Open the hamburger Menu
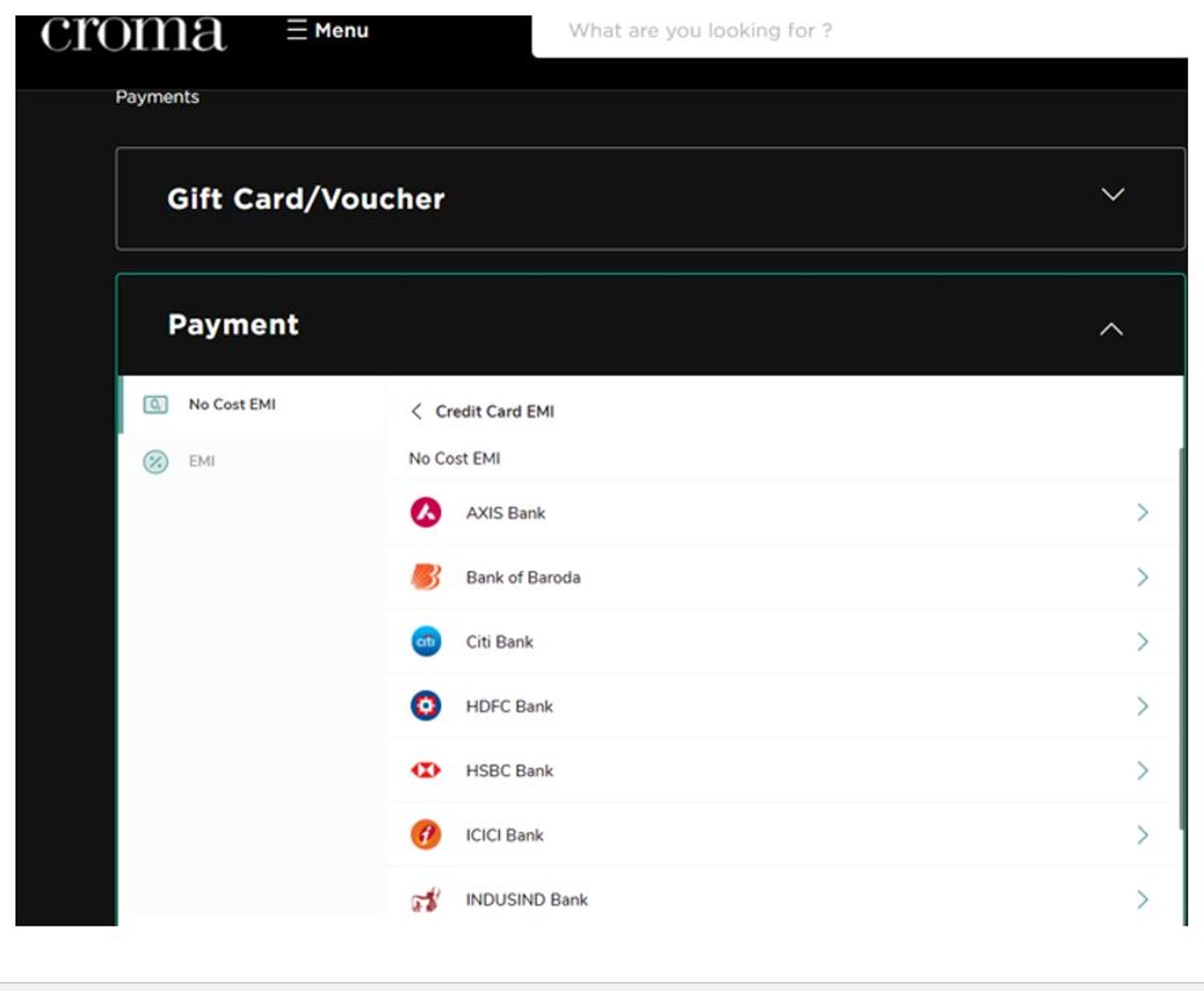 click(x=328, y=30)
